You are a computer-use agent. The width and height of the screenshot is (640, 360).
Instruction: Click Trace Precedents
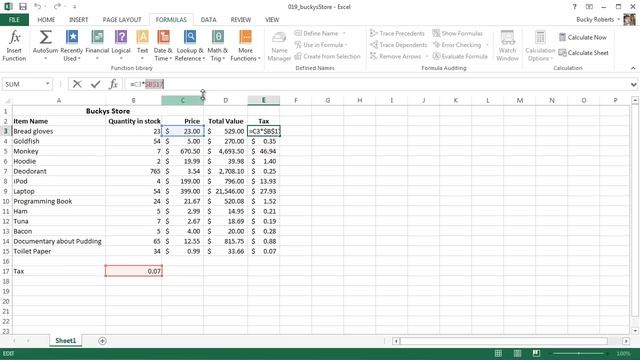pos(397,33)
